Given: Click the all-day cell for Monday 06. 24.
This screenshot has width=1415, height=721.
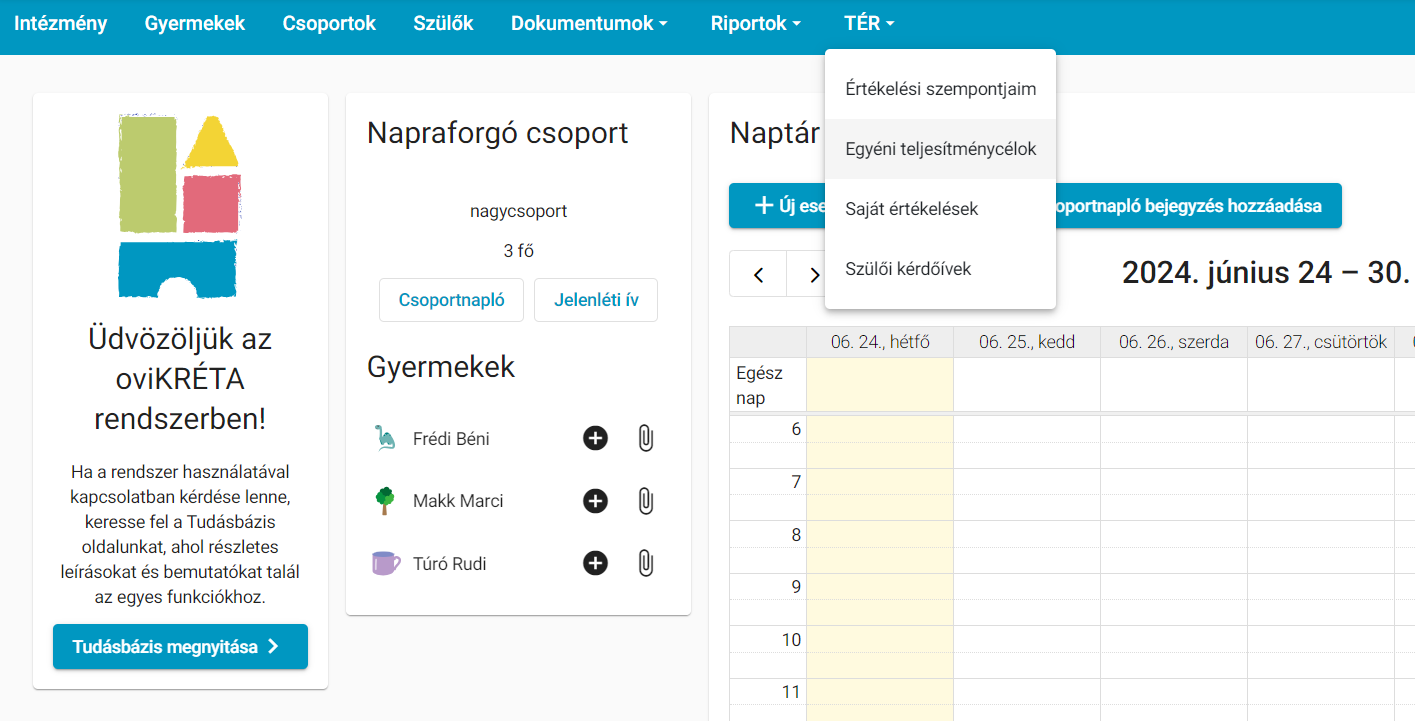Looking at the screenshot, I should click(880, 385).
